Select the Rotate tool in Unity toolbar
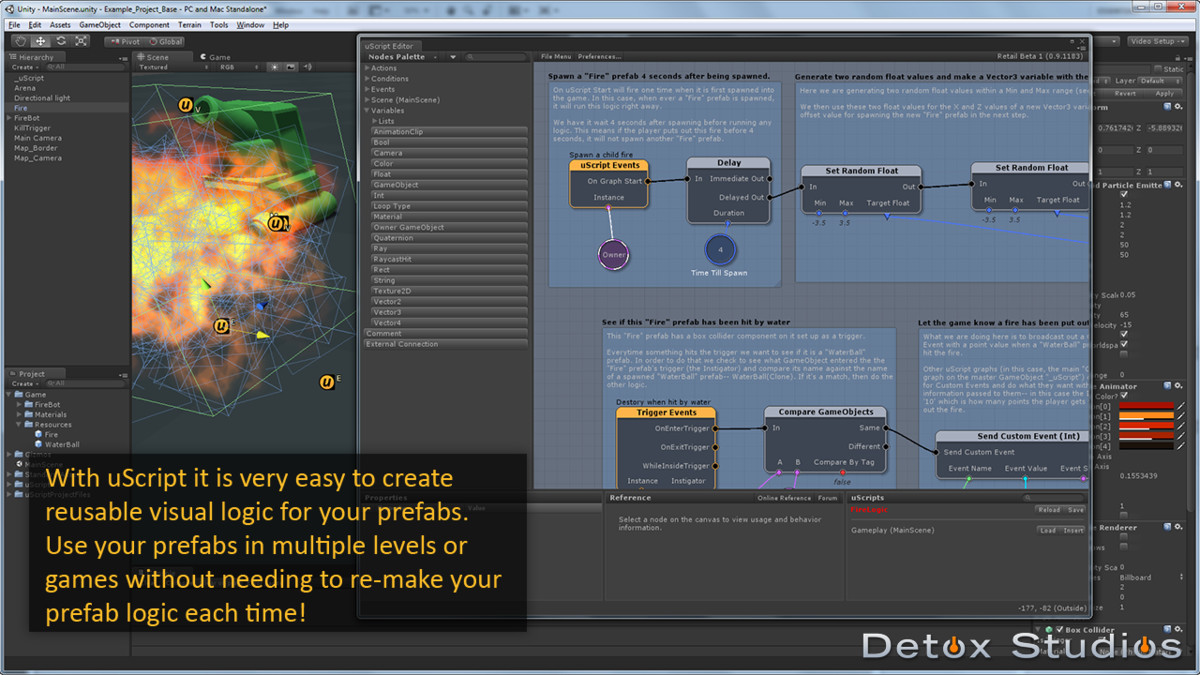Screen dimensions: 1200x675 coord(61,41)
